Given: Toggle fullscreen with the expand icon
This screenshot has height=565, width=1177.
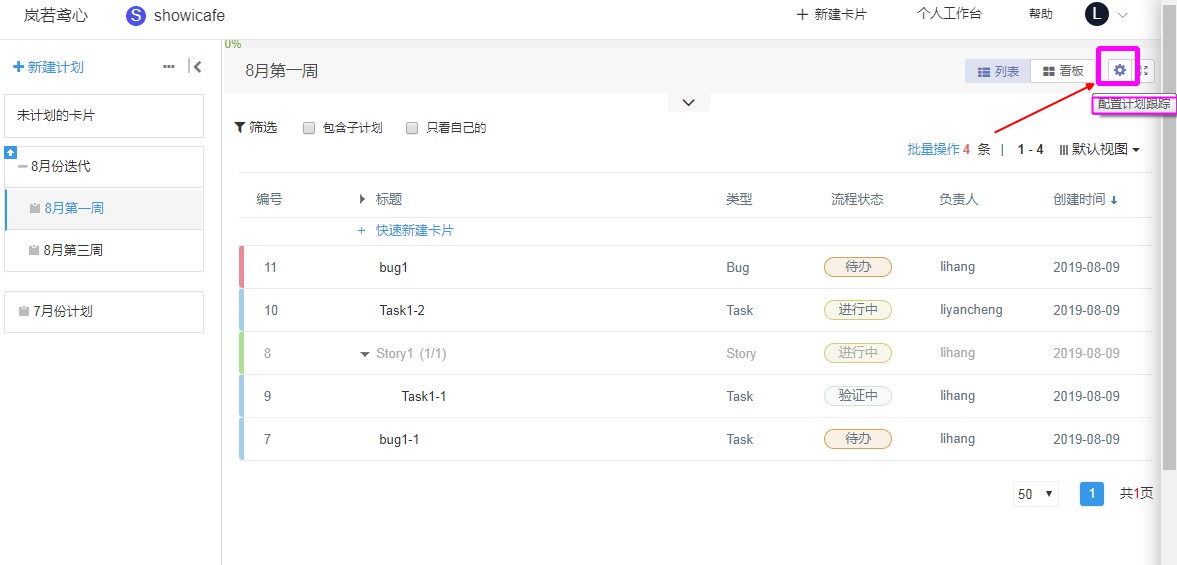Looking at the screenshot, I should pos(1145,71).
